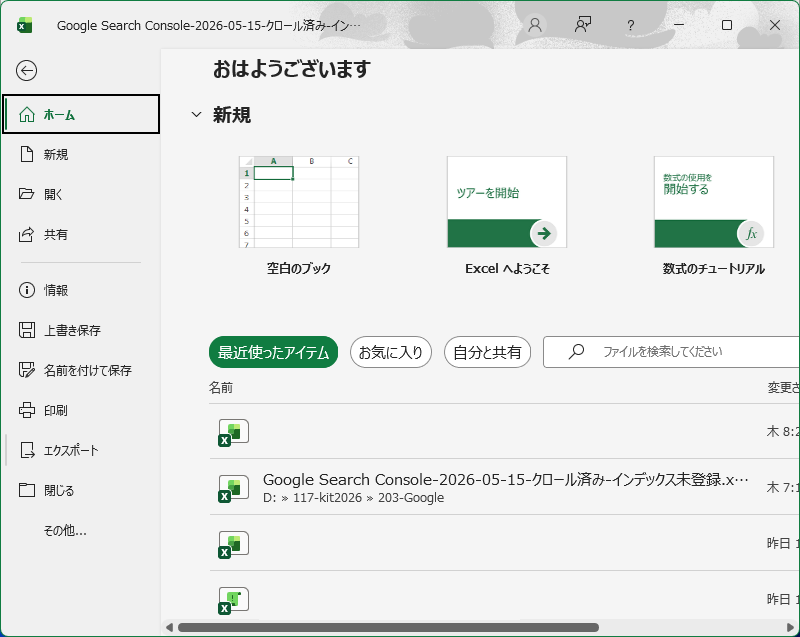
Task: Click the save-as disk with pencil icon
Action: tap(27, 370)
